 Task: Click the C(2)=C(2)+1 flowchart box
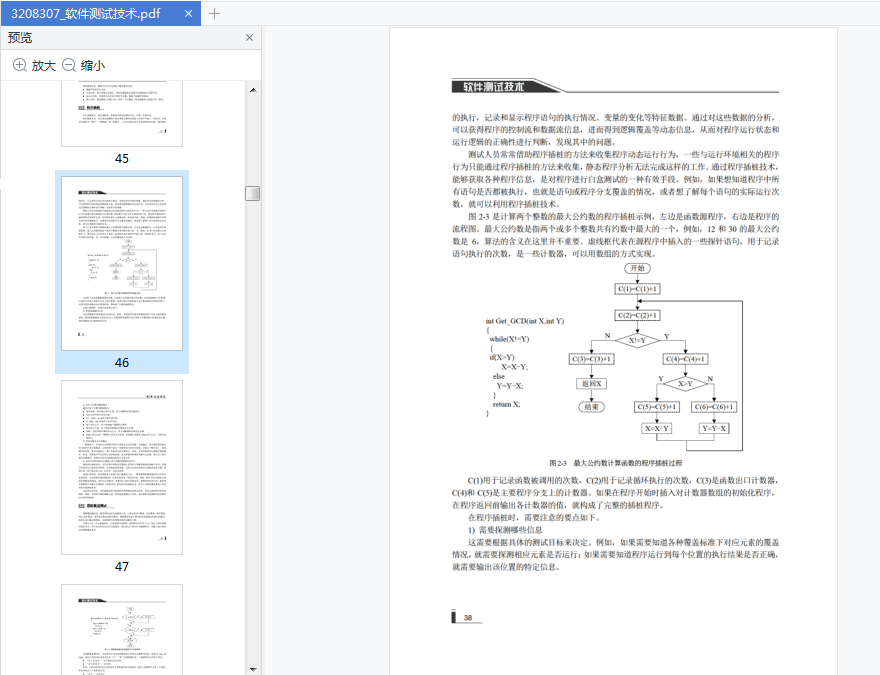(x=637, y=315)
